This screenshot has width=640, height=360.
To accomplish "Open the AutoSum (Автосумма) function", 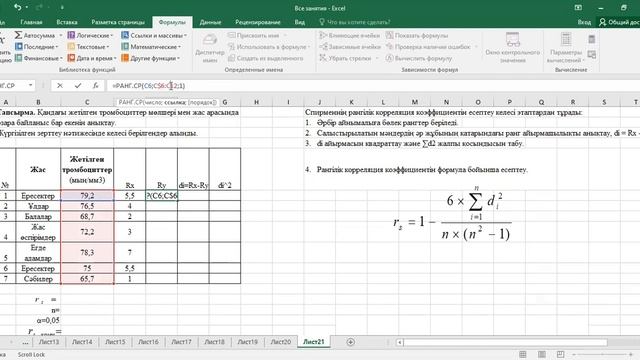I will [35, 36].
